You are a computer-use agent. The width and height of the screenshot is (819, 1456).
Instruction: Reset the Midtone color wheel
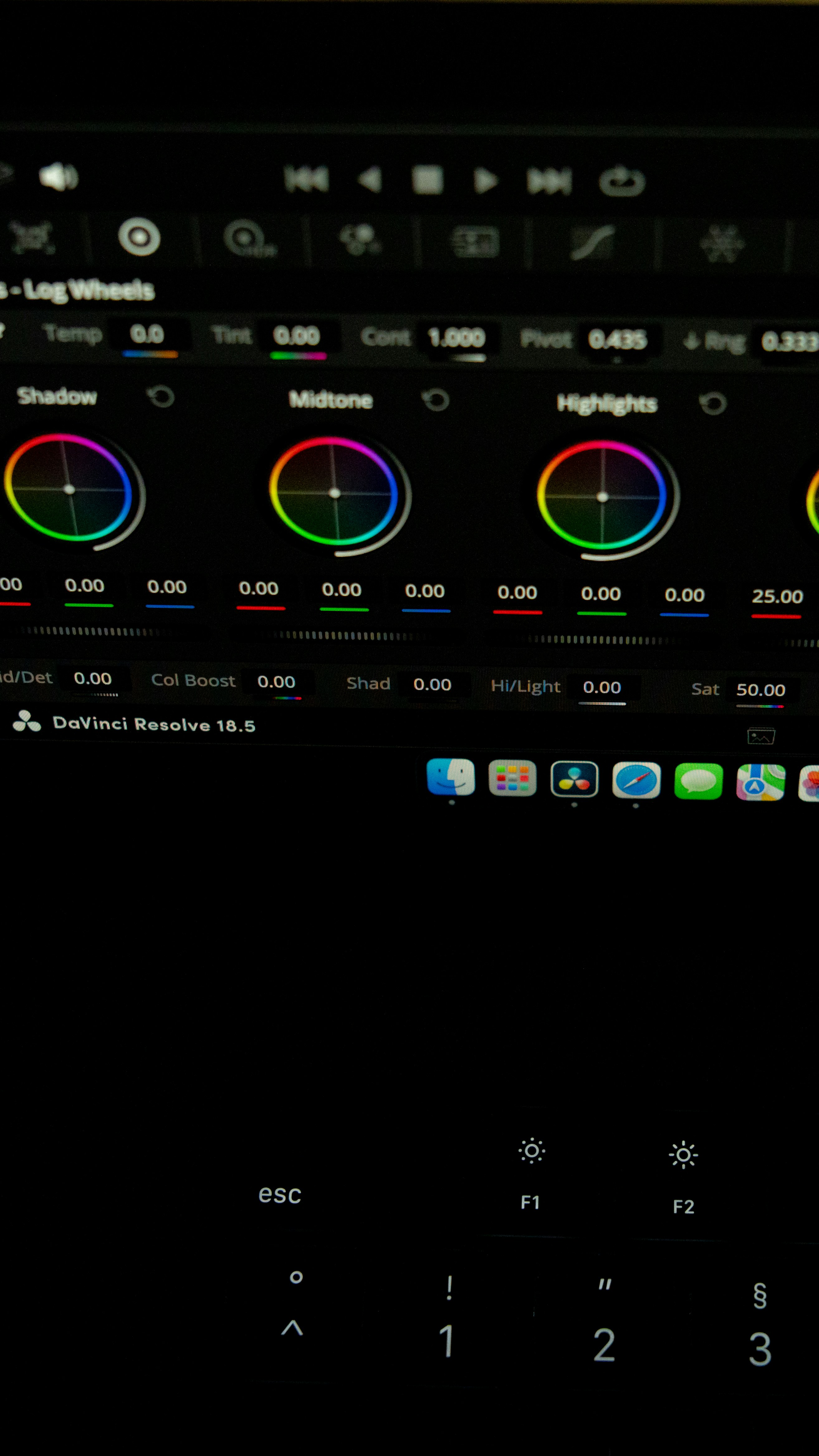436,400
